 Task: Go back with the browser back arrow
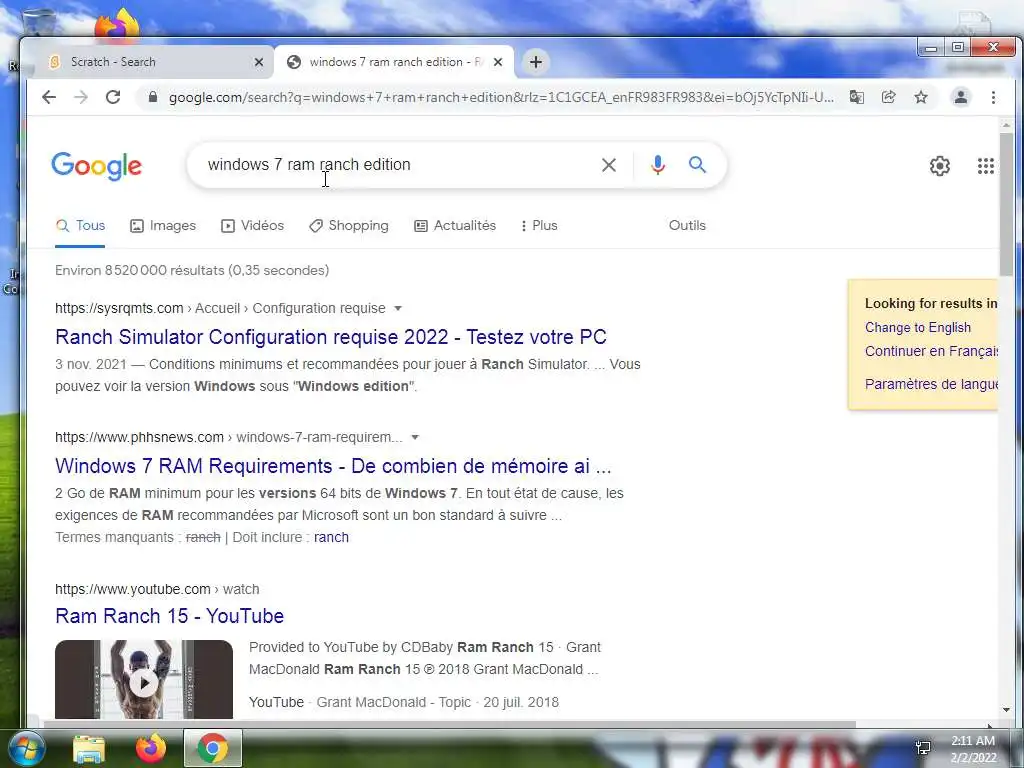(49, 97)
